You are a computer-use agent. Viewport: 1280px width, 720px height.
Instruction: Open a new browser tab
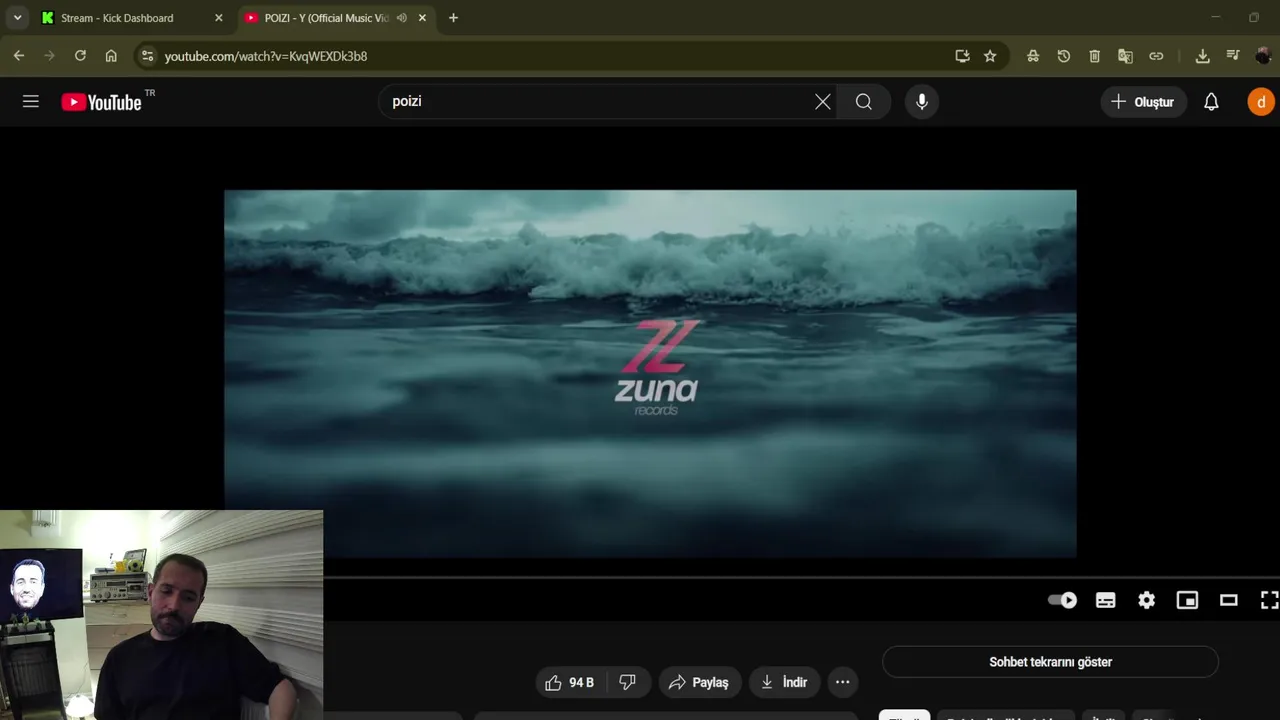click(453, 18)
